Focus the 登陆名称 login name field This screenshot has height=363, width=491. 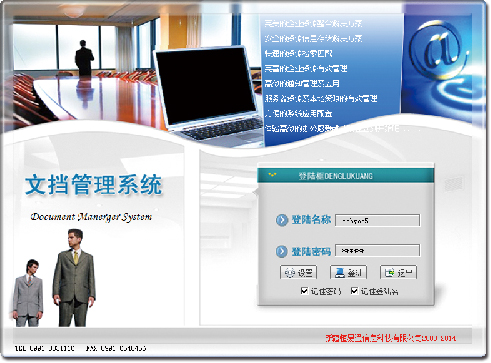coord(377,220)
